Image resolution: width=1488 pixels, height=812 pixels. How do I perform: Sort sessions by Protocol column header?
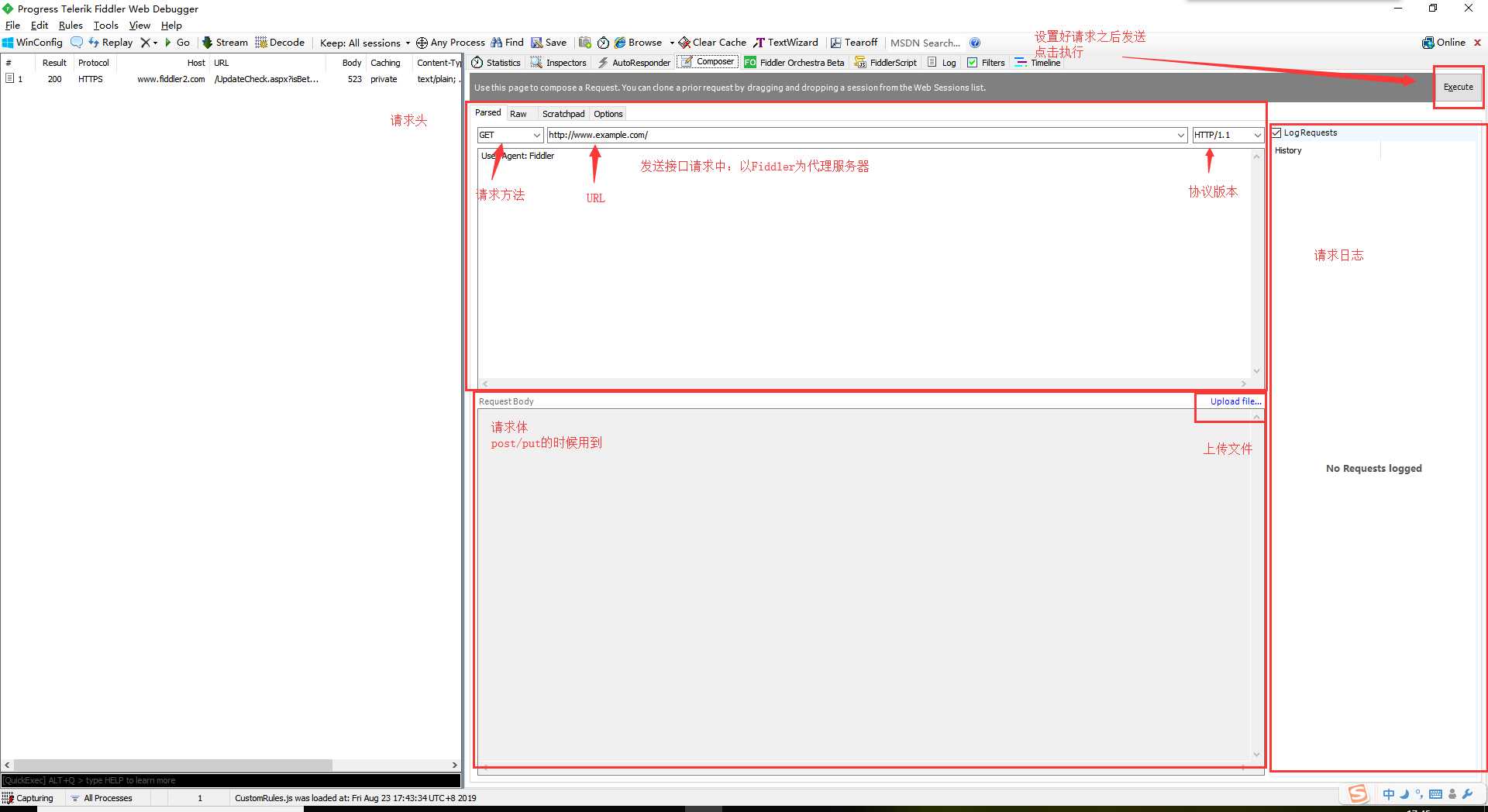(x=94, y=63)
